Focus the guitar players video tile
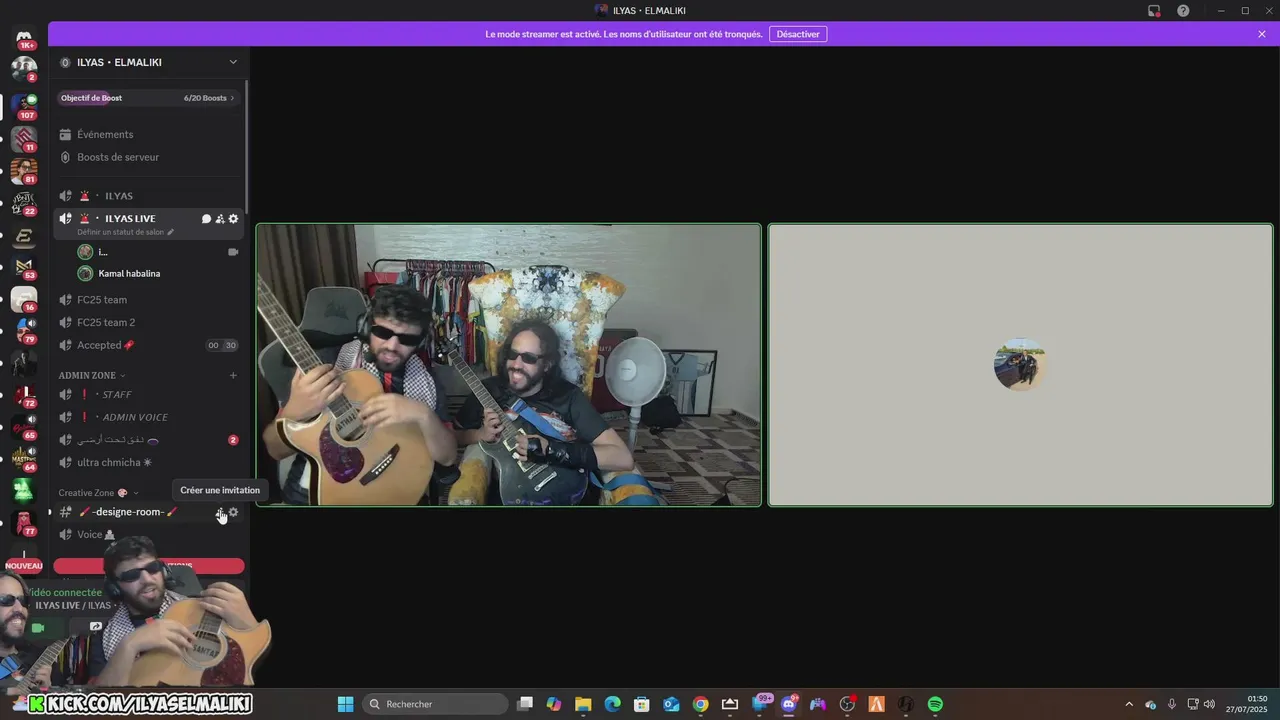The width and height of the screenshot is (1280, 720). pos(509,365)
